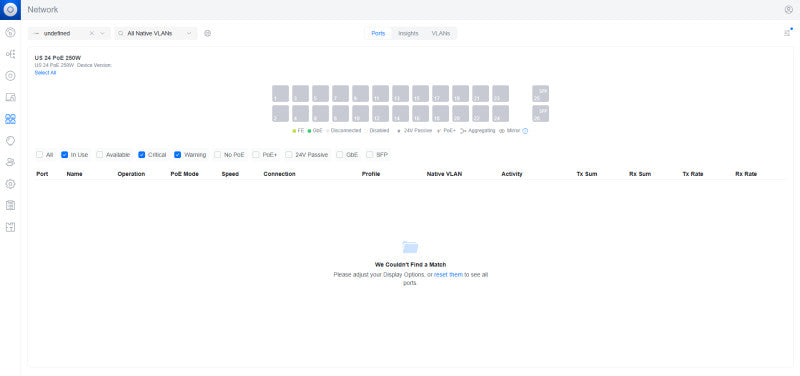Screen dimensions: 800x376
Task: Open the Client Devices icon in sidebar
Action: pos(10,97)
